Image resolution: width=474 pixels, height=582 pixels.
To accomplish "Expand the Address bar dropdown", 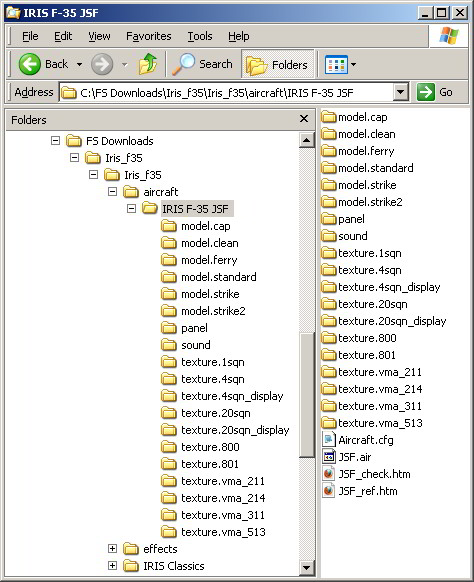I will (x=401, y=92).
